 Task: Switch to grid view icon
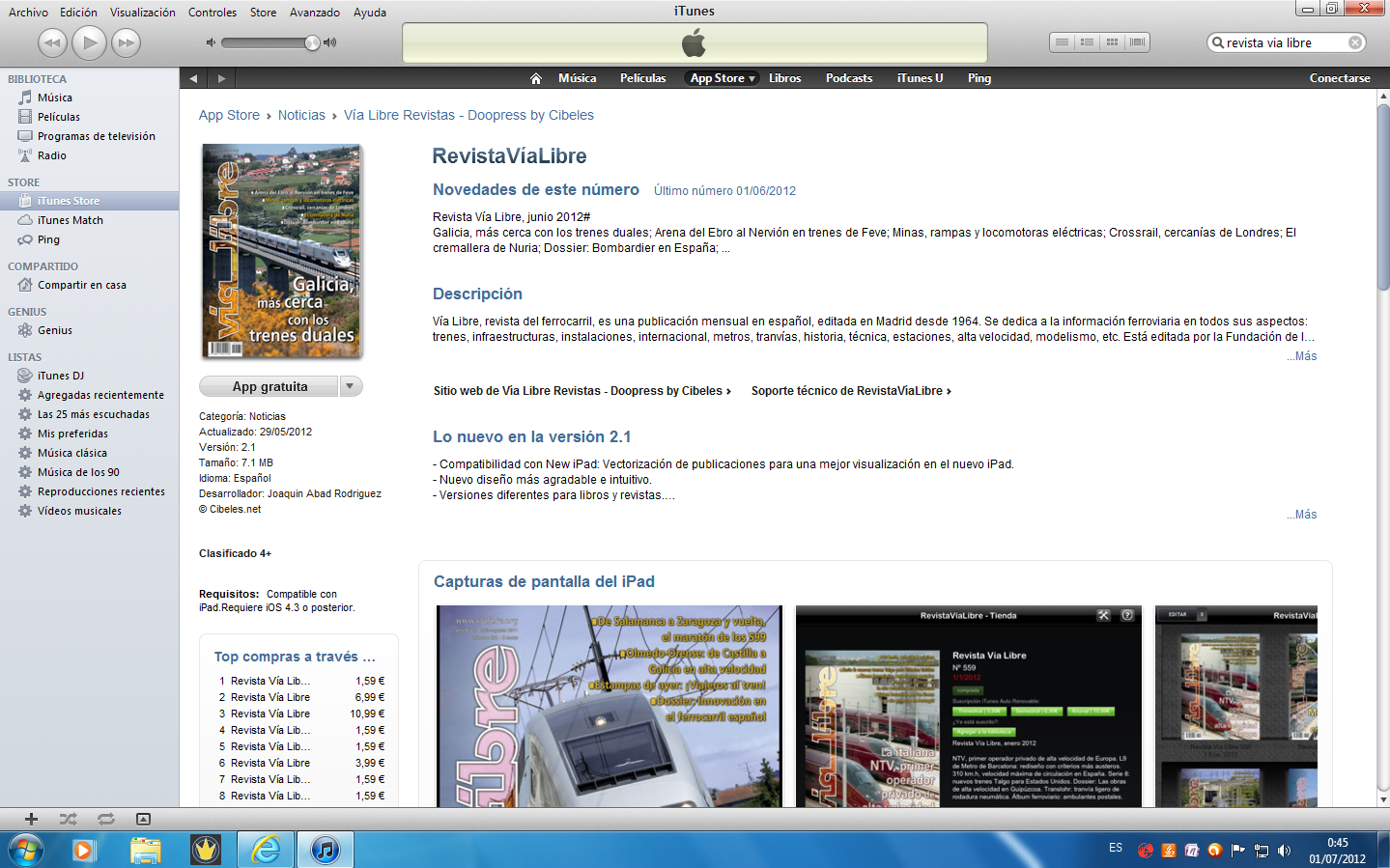pyautogui.click(x=1112, y=42)
